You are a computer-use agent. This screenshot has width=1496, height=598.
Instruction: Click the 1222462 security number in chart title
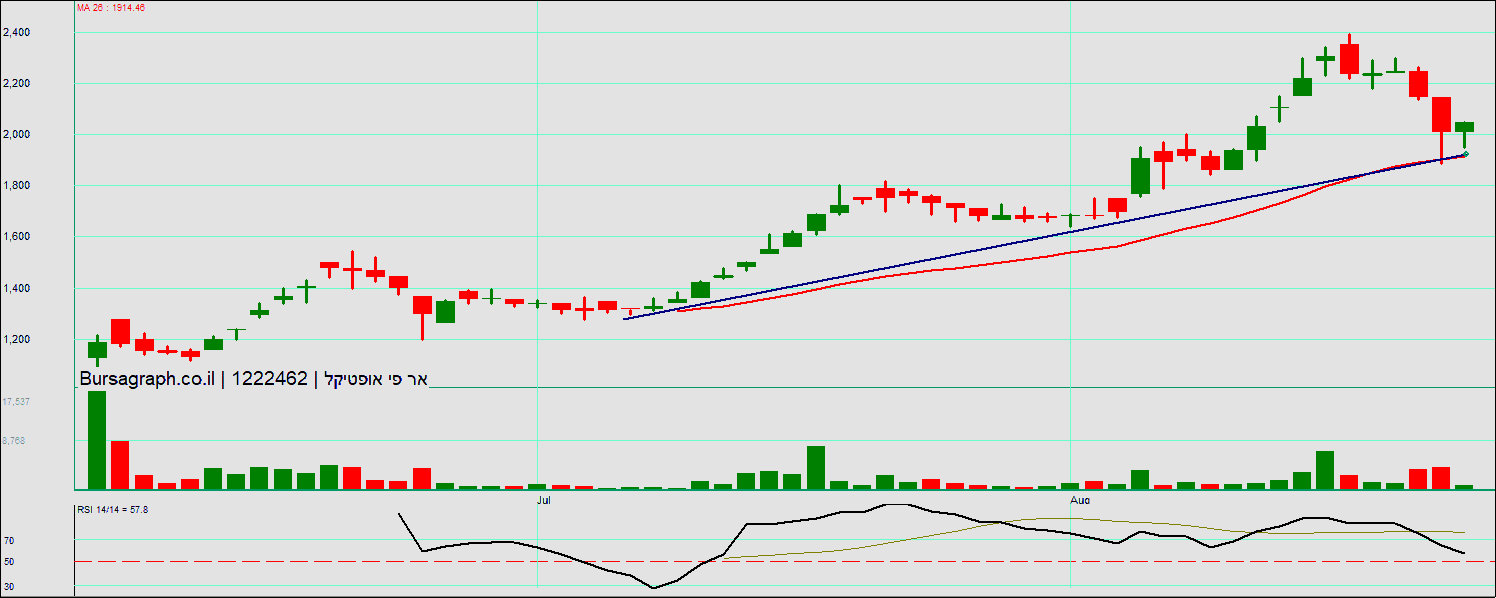click(269, 378)
